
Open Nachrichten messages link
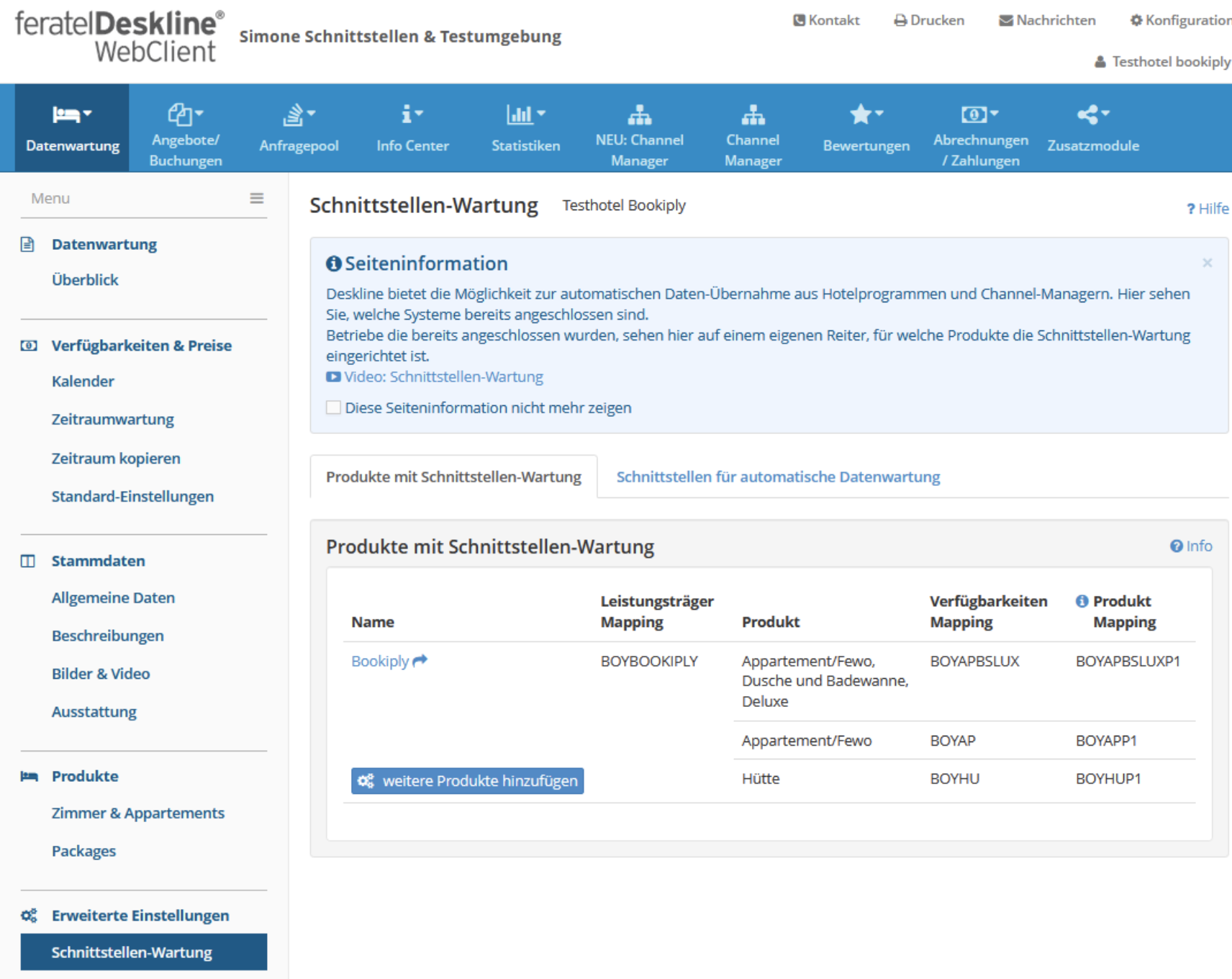point(1047,20)
